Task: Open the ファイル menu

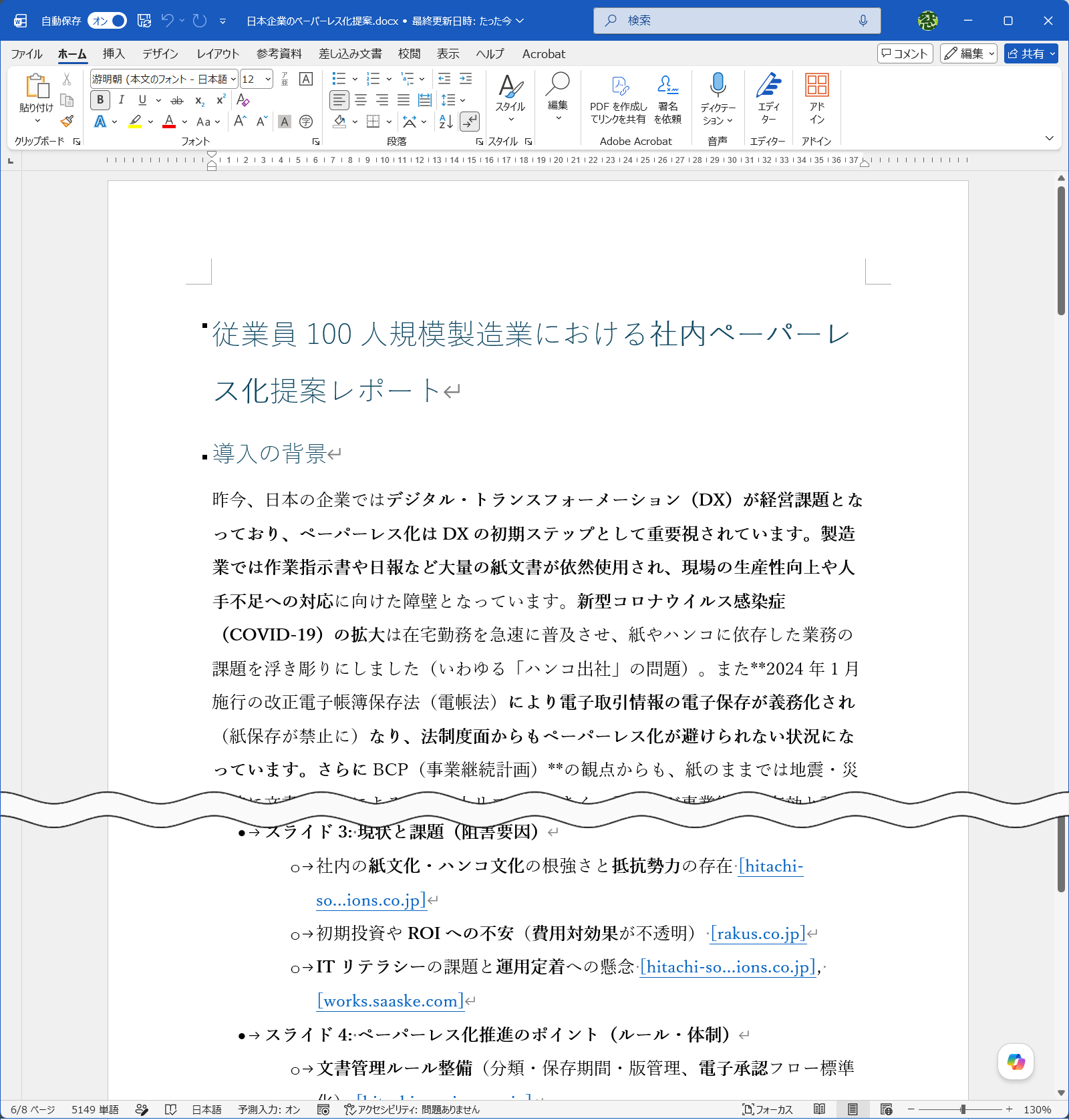Action: tap(27, 54)
